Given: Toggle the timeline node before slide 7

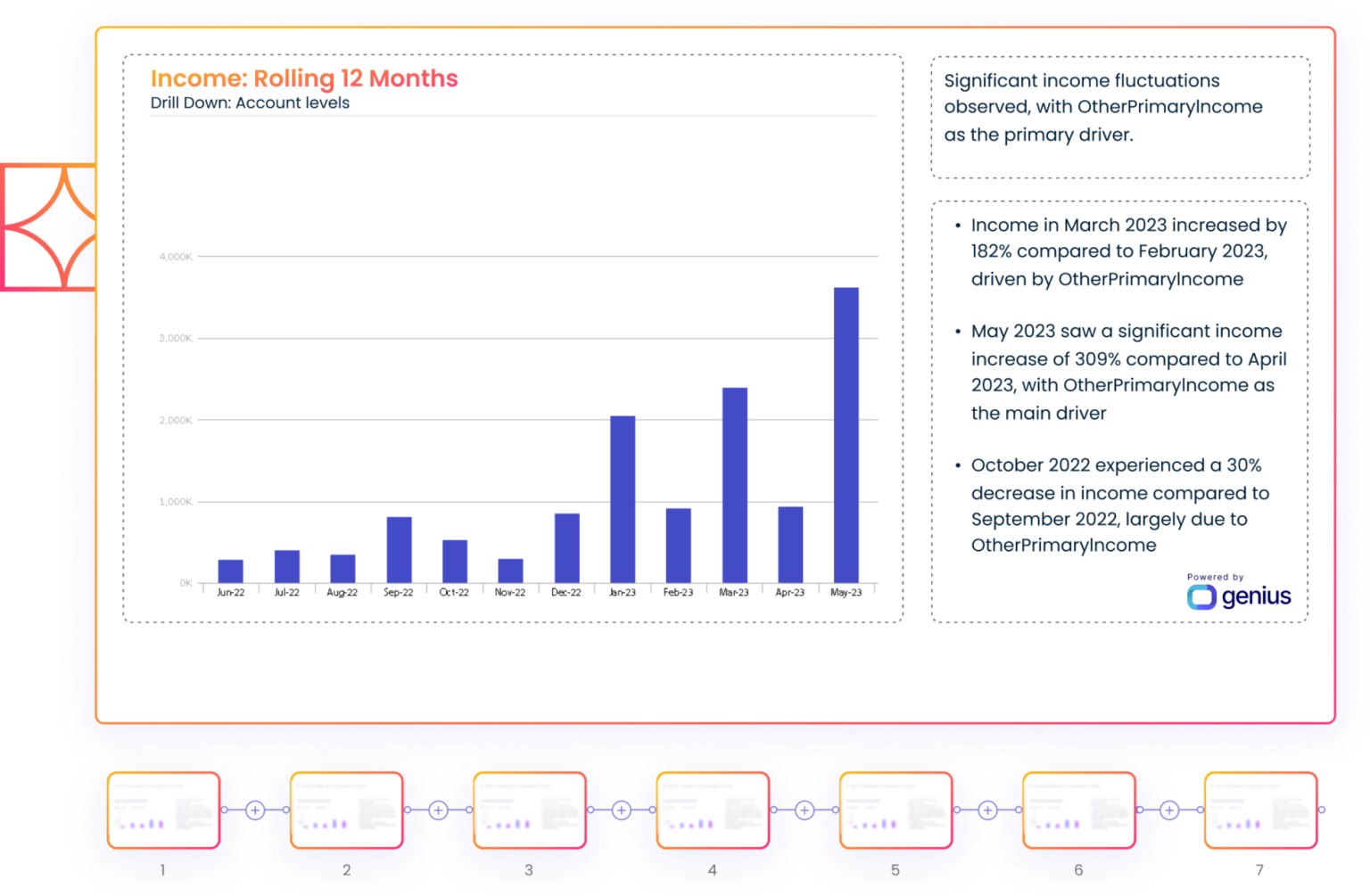Looking at the screenshot, I should tap(1171, 811).
